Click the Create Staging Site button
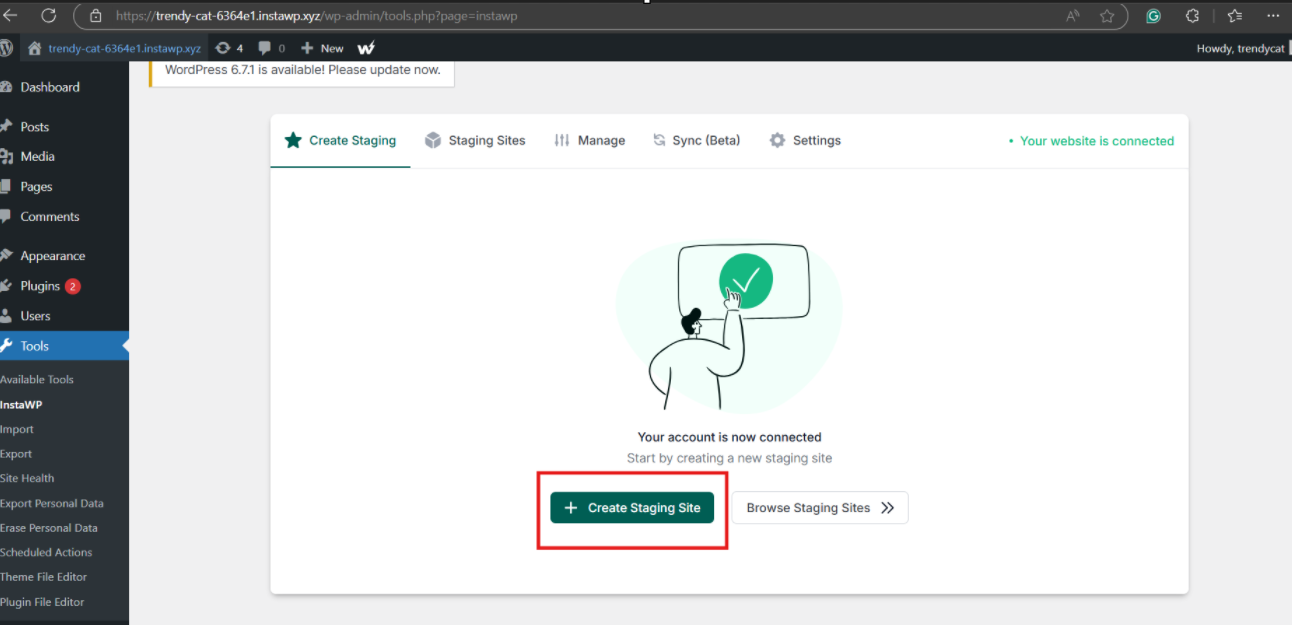 [632, 508]
